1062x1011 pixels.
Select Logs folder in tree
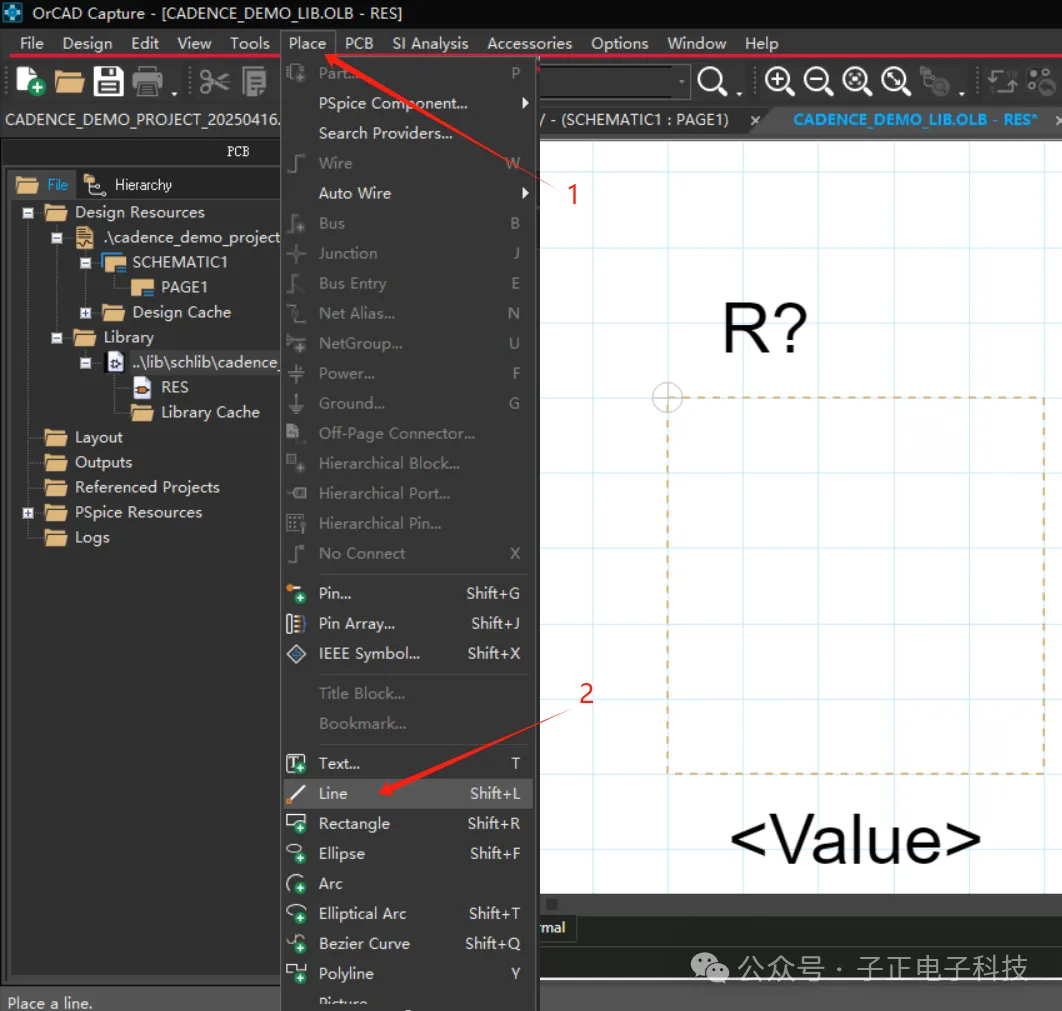click(x=92, y=538)
